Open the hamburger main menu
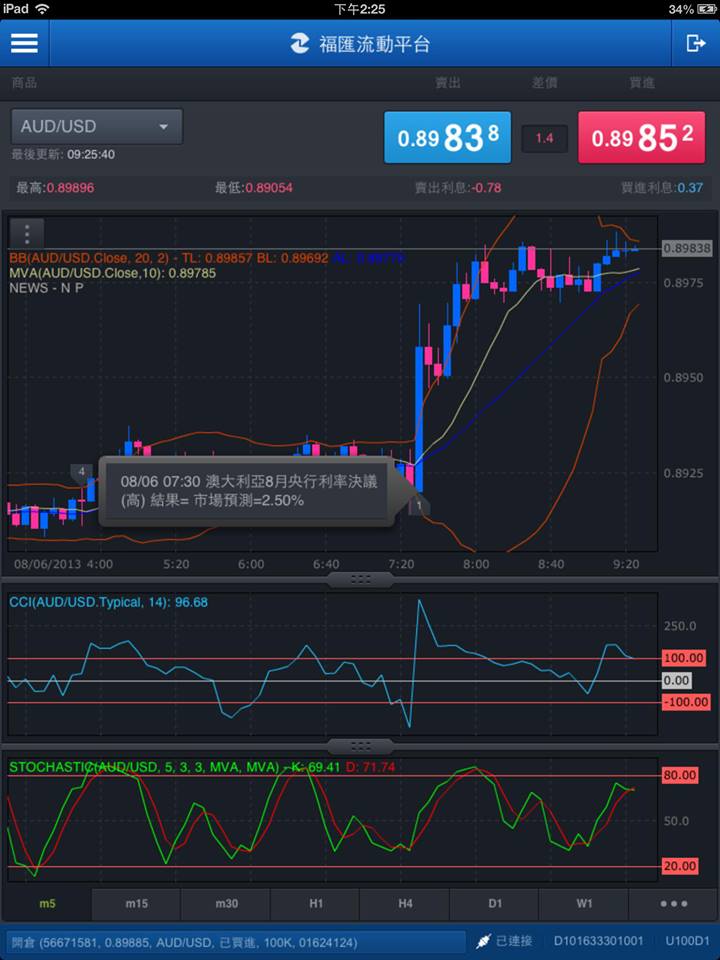Screen dimensions: 720x960 24,43
